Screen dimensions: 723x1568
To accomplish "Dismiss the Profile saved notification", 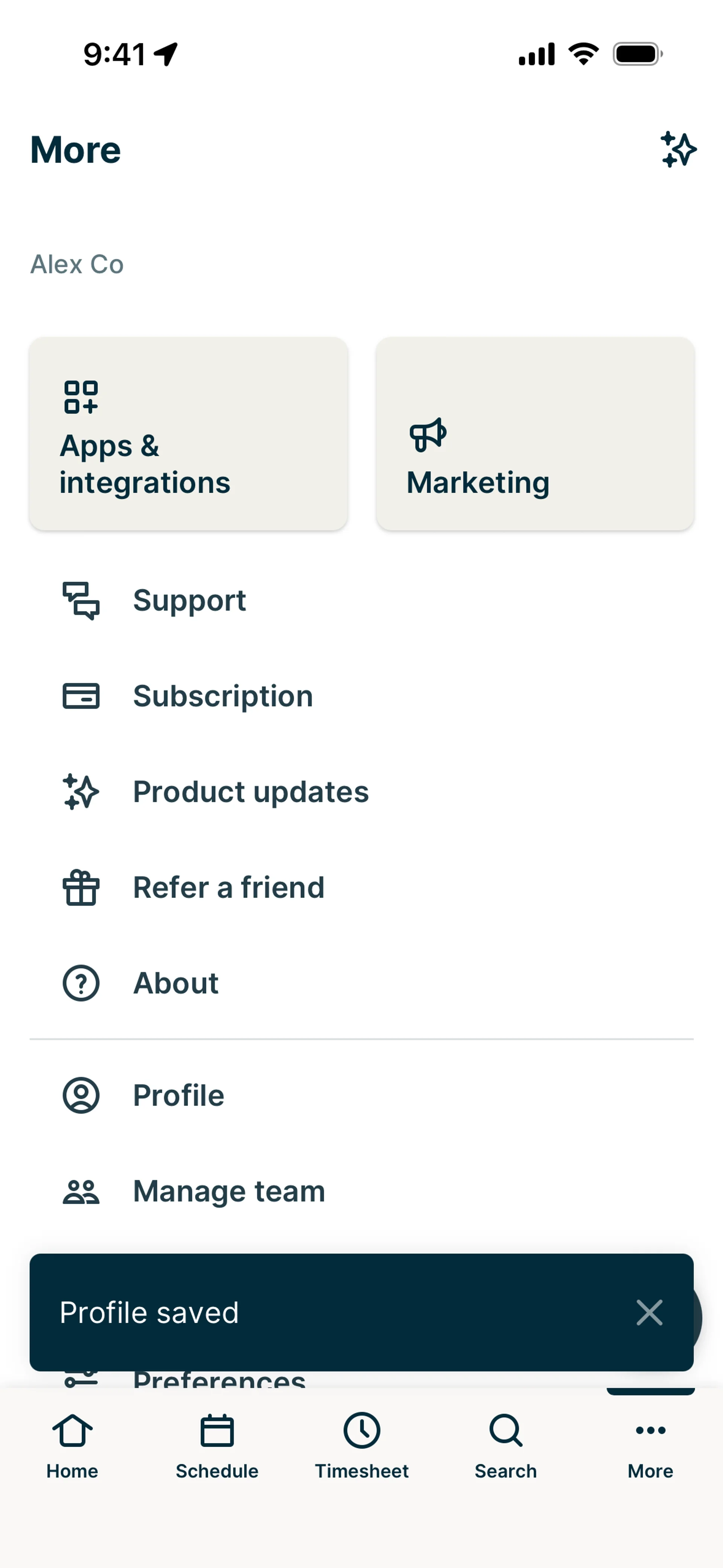I will [649, 1312].
